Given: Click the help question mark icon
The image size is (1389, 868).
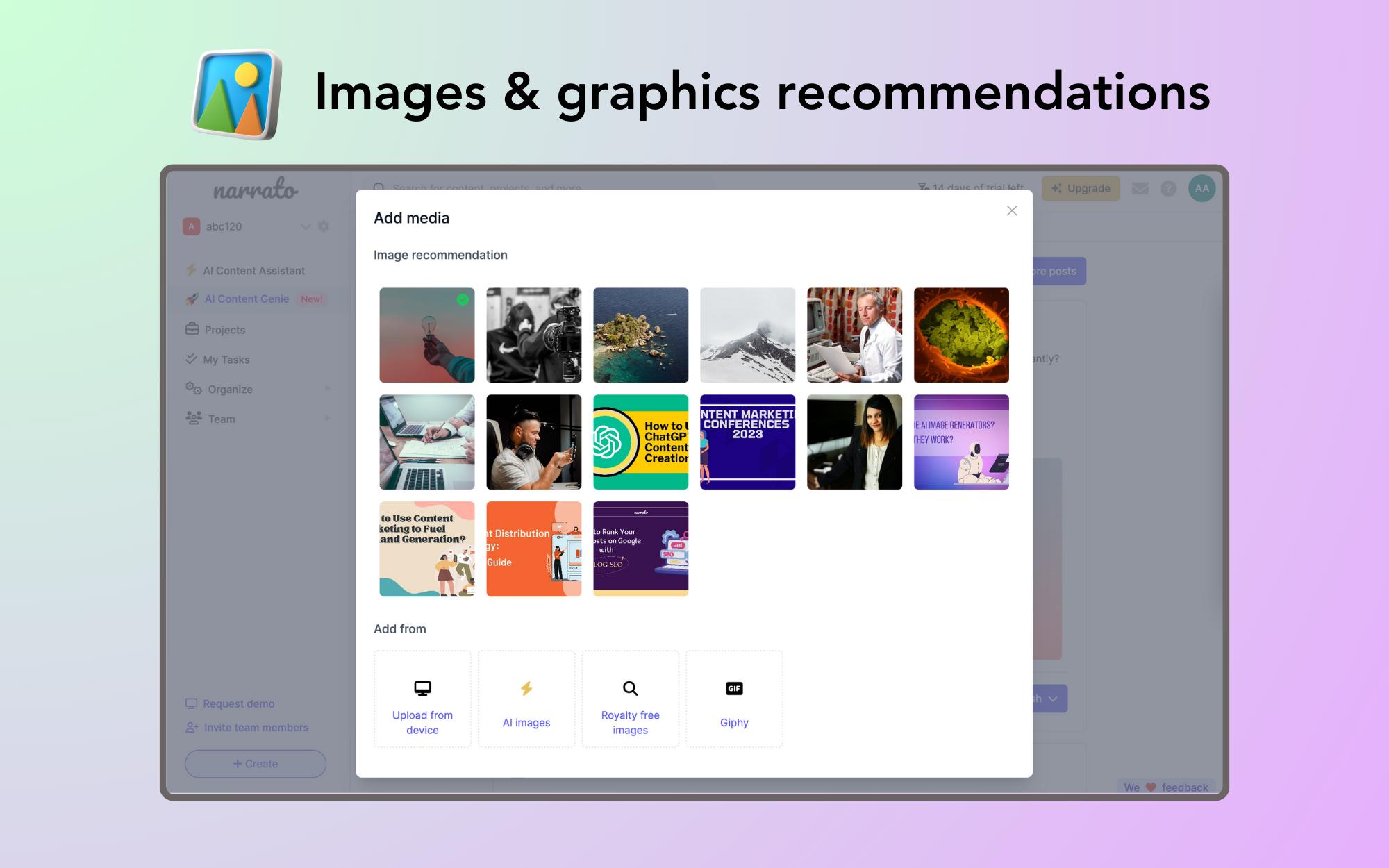Looking at the screenshot, I should click(x=1168, y=188).
